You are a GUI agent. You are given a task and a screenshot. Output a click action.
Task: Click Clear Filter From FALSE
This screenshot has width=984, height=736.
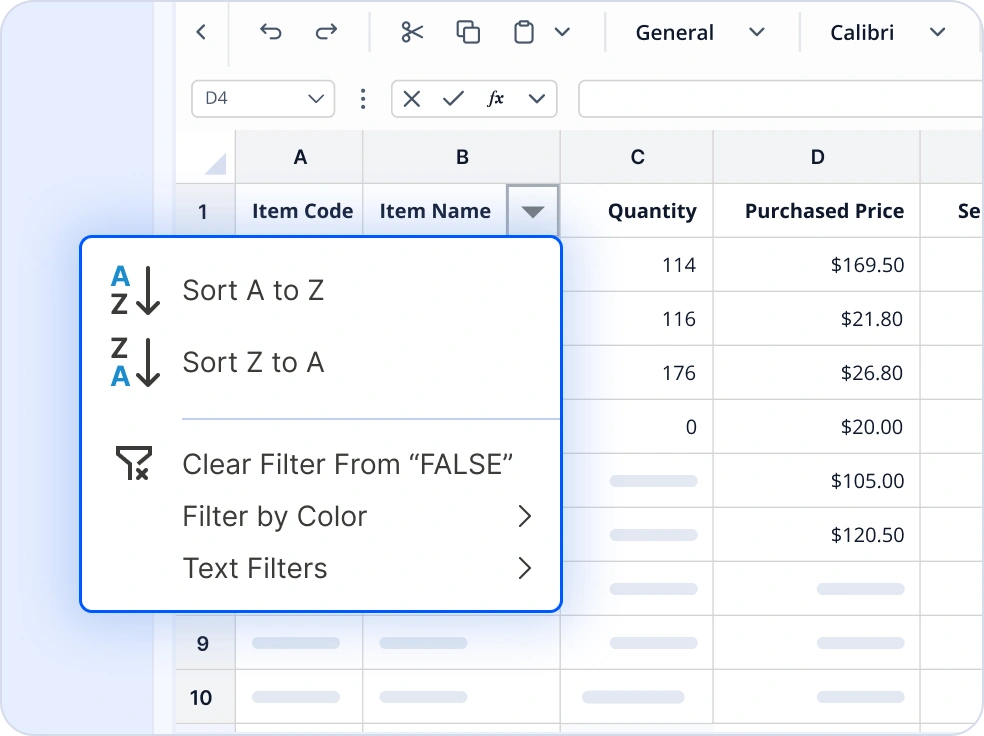(x=347, y=464)
